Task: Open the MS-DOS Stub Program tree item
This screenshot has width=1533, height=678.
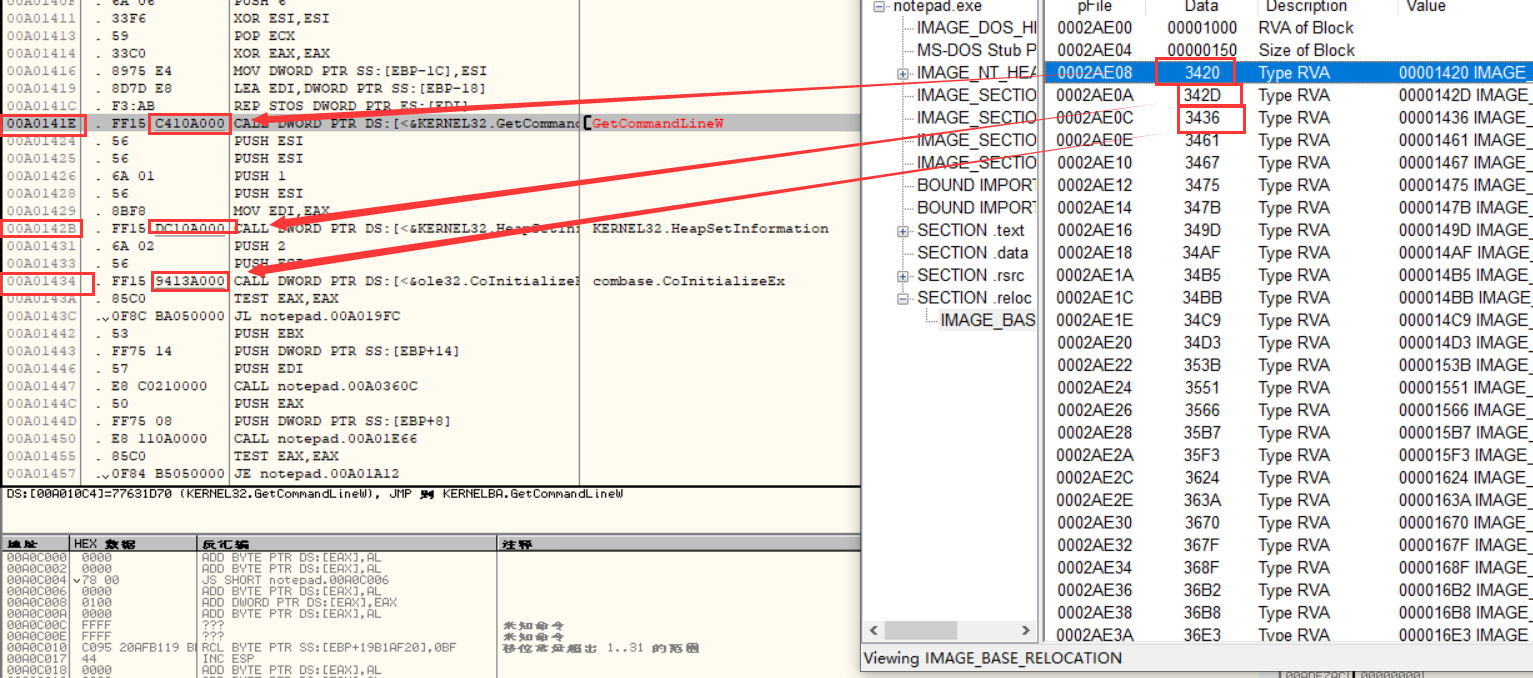Action: [x=976, y=50]
